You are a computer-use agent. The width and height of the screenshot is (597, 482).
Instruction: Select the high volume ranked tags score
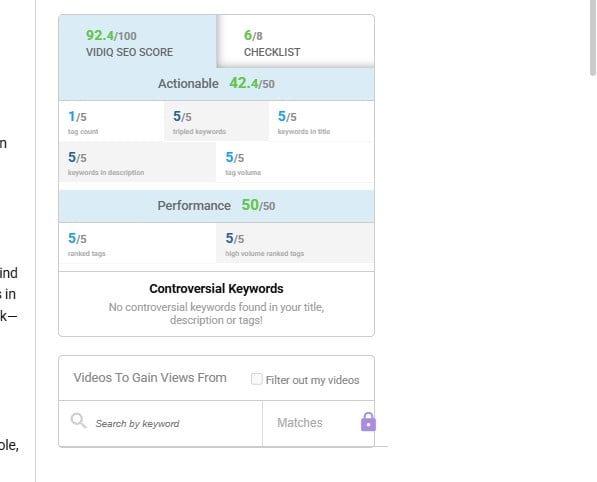[x=295, y=243]
